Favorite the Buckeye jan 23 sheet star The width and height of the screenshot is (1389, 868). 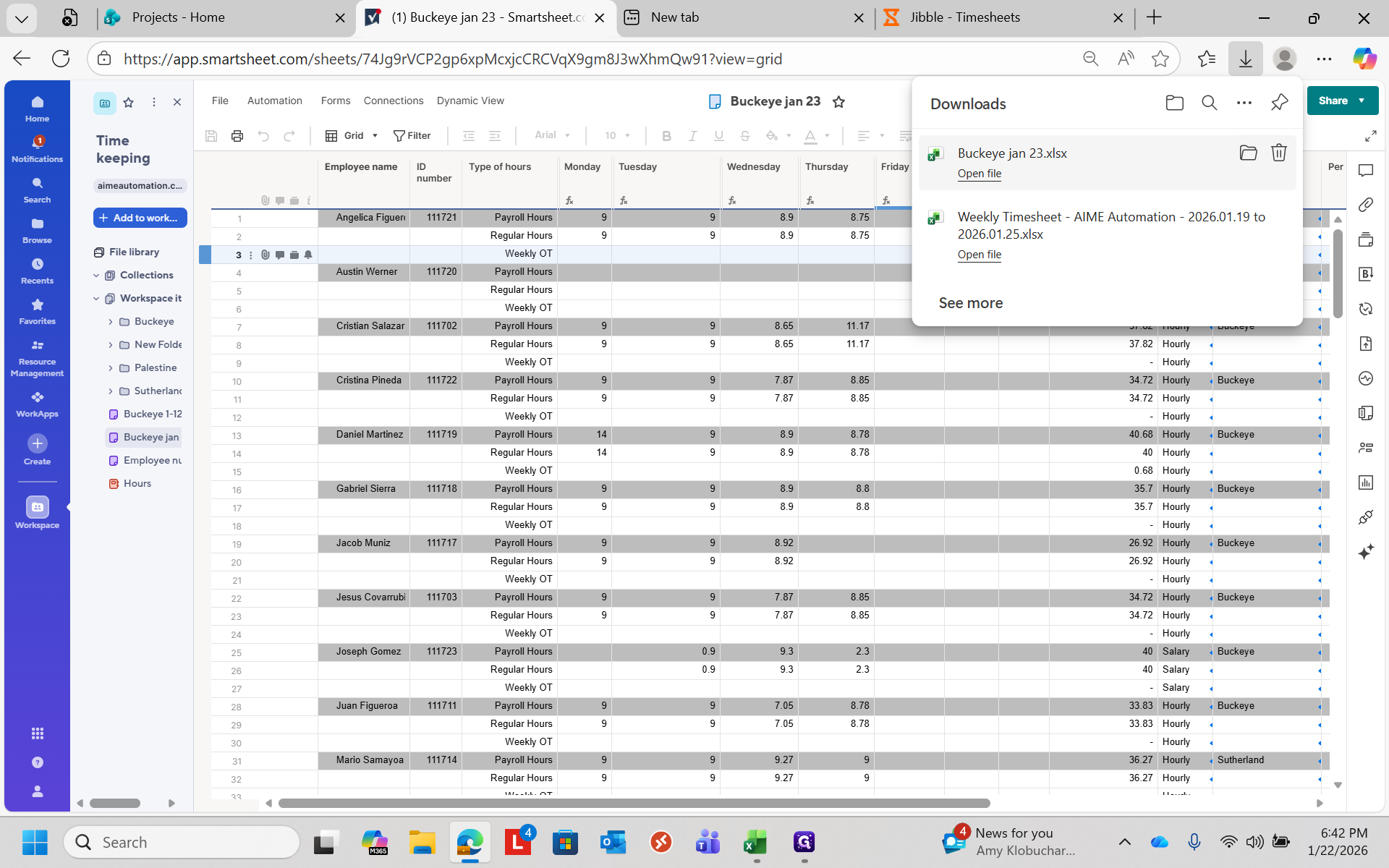[x=838, y=102]
